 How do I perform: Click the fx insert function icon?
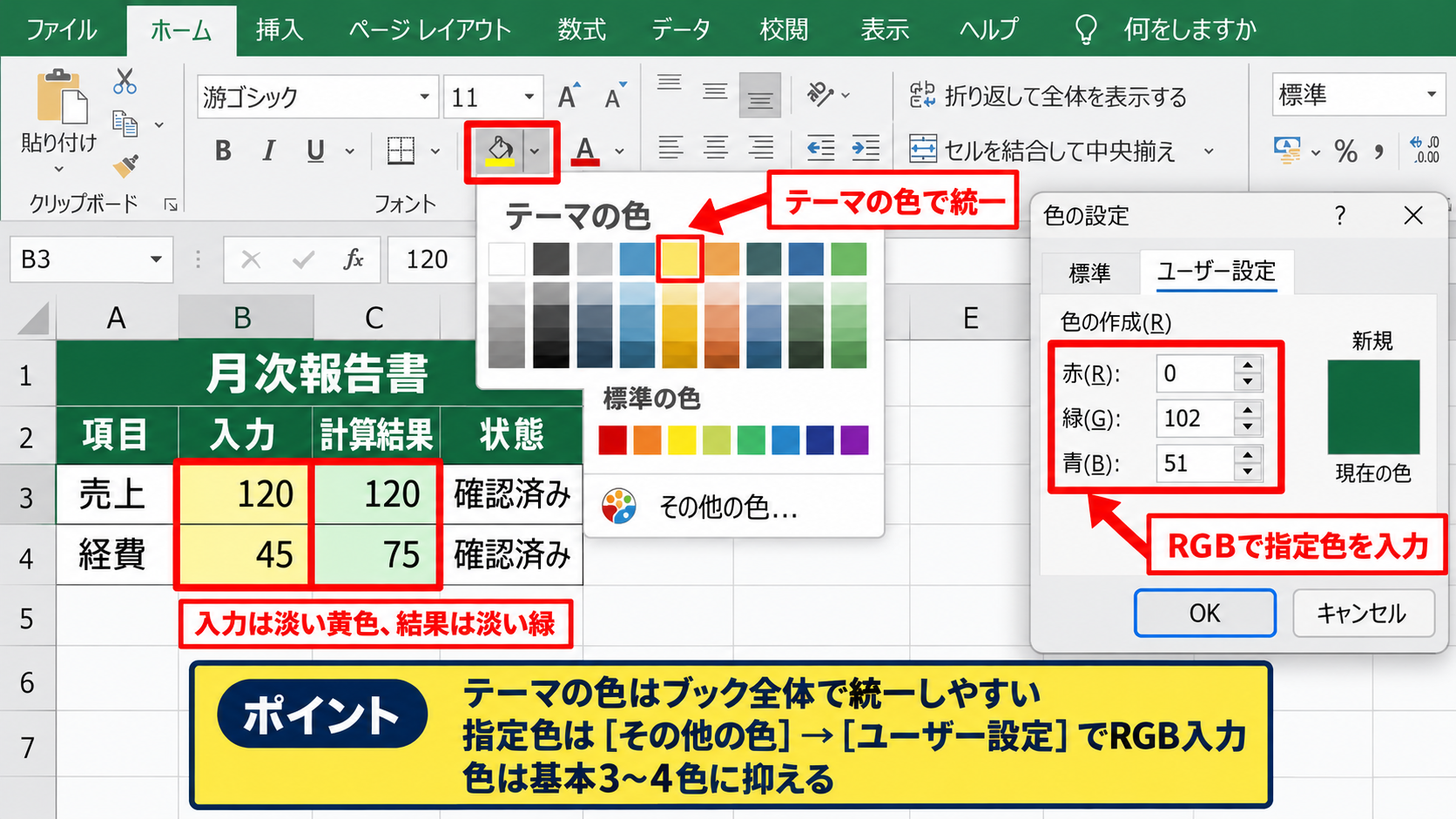(x=353, y=259)
